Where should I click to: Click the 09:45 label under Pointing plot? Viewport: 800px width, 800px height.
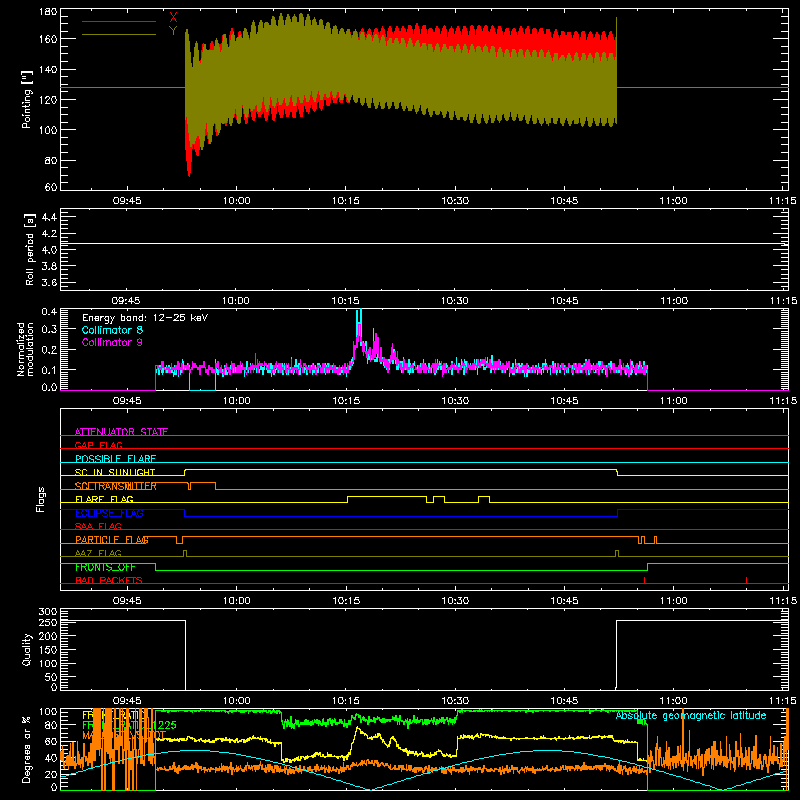127,201
